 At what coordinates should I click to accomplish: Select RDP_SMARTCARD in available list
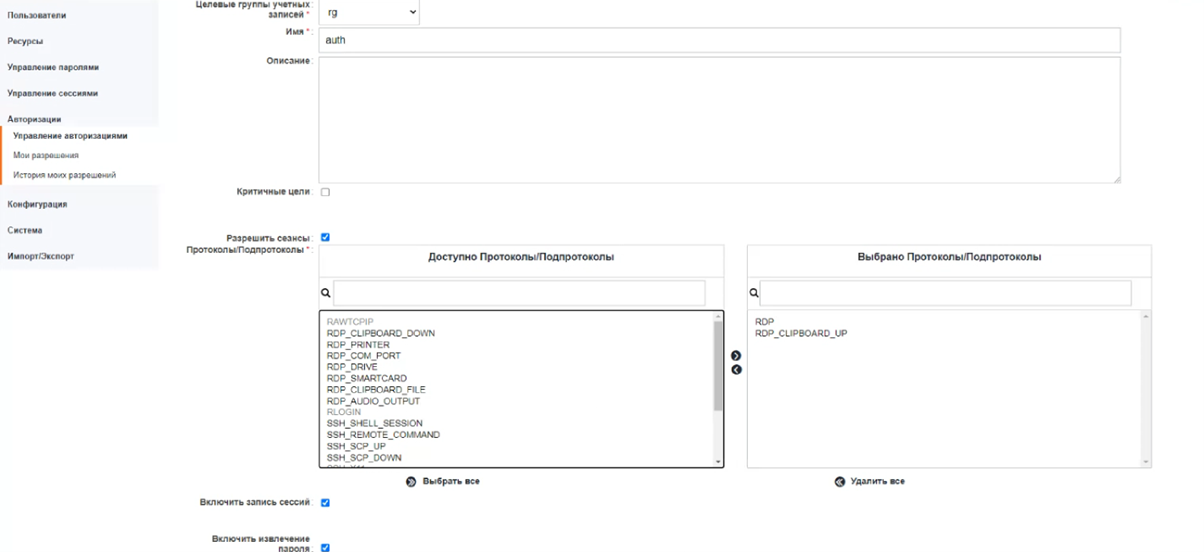tap(366, 378)
